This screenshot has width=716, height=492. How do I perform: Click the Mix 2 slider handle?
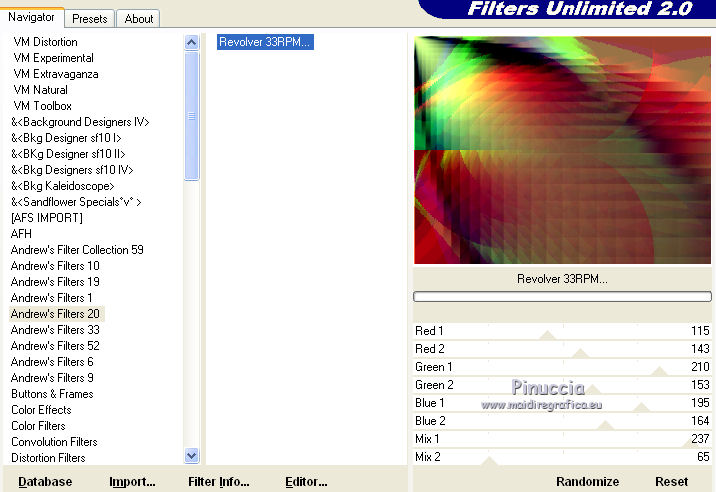[489, 461]
